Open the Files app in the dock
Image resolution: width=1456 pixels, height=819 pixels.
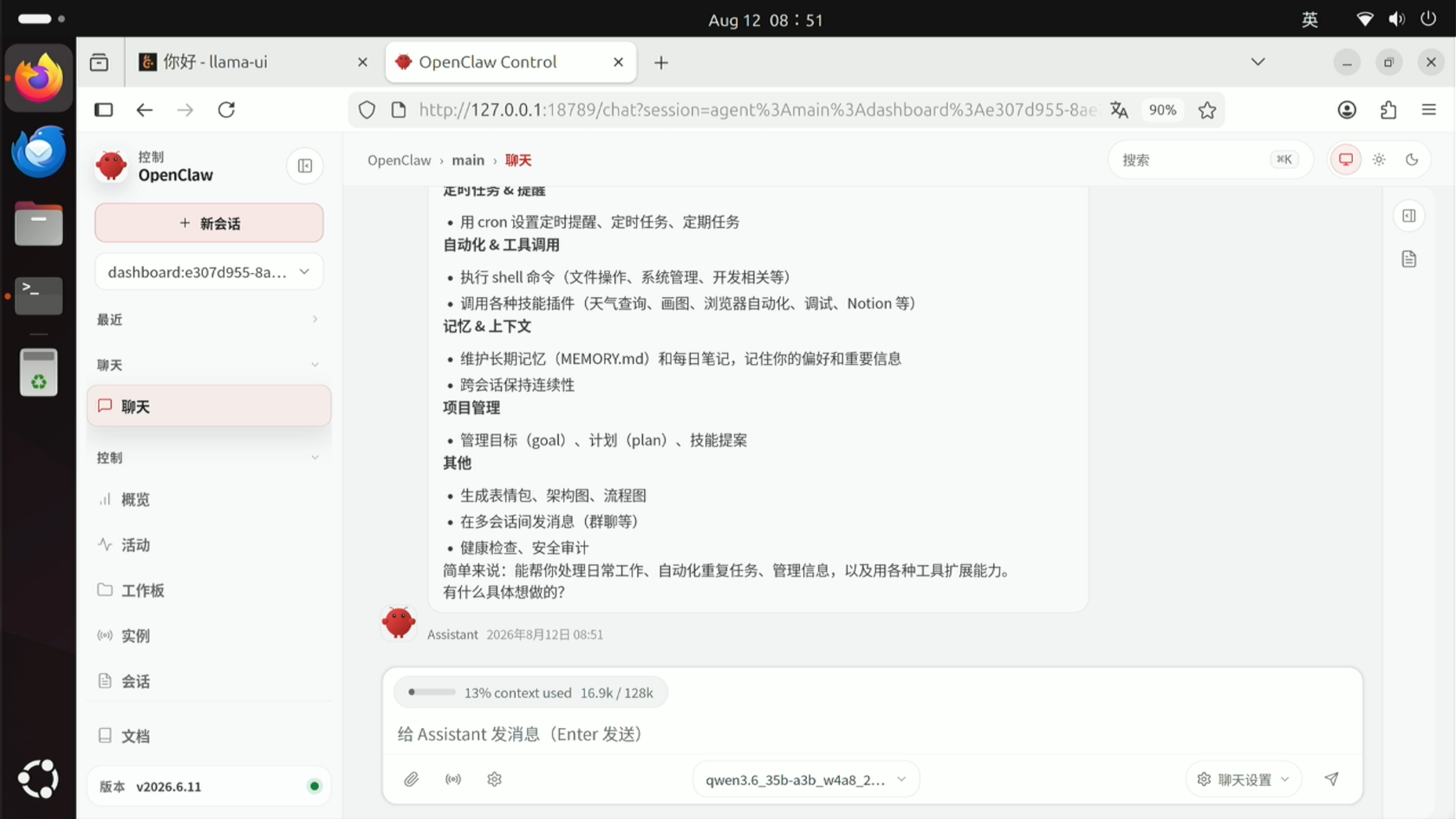point(38,224)
